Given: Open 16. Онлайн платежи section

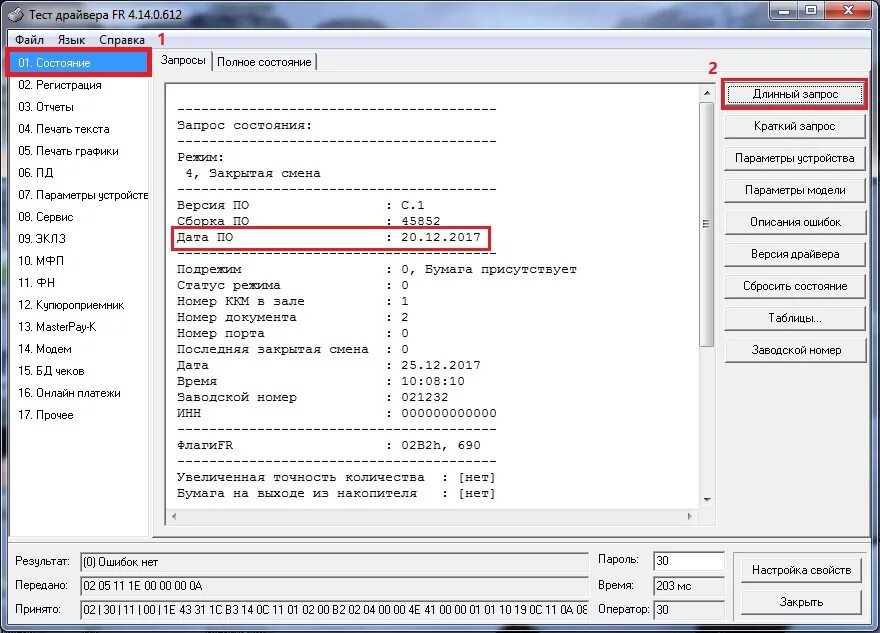Looking at the screenshot, I should 69,393.
